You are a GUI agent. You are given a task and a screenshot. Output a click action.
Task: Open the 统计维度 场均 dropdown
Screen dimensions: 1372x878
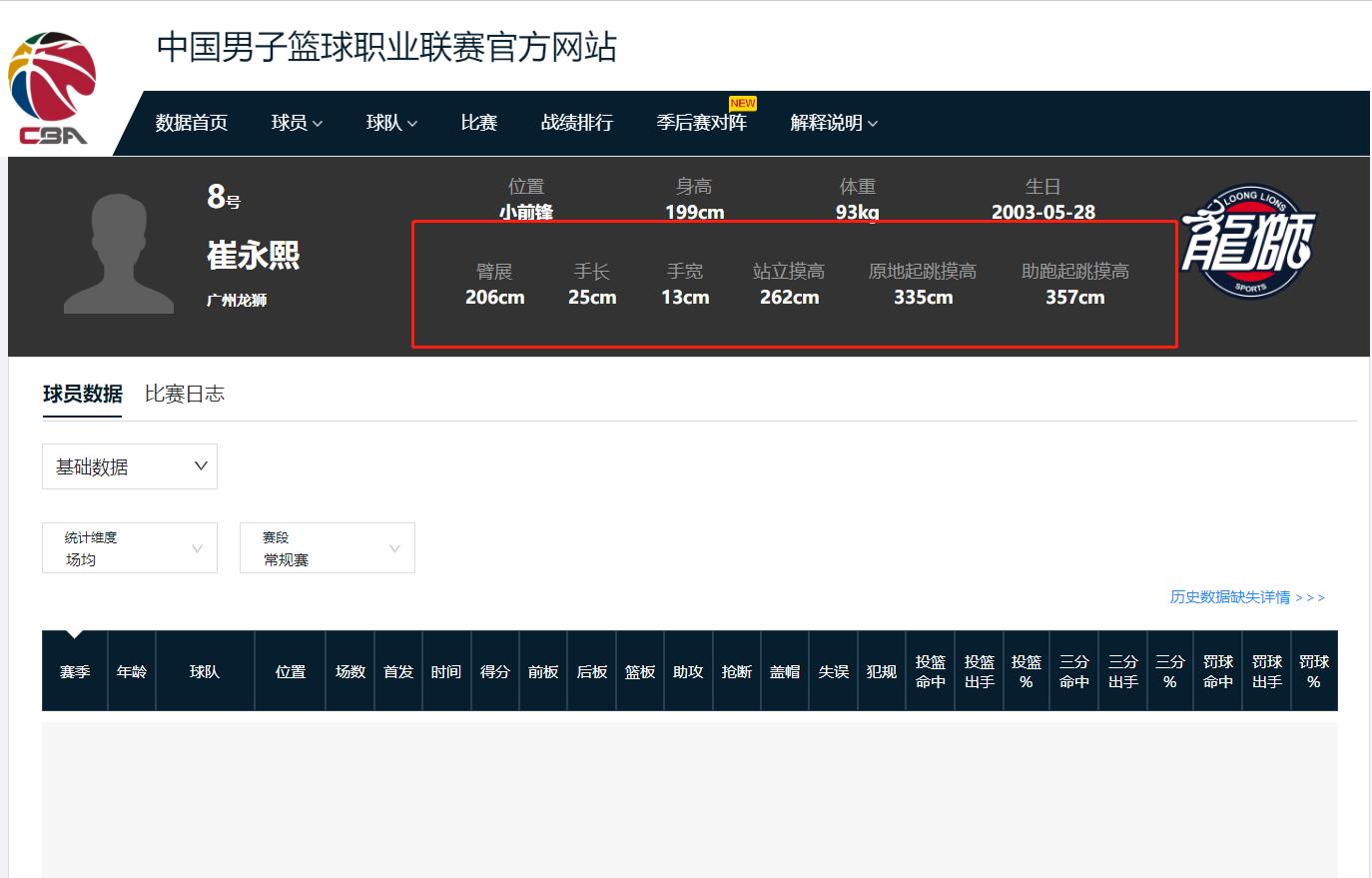(130, 548)
